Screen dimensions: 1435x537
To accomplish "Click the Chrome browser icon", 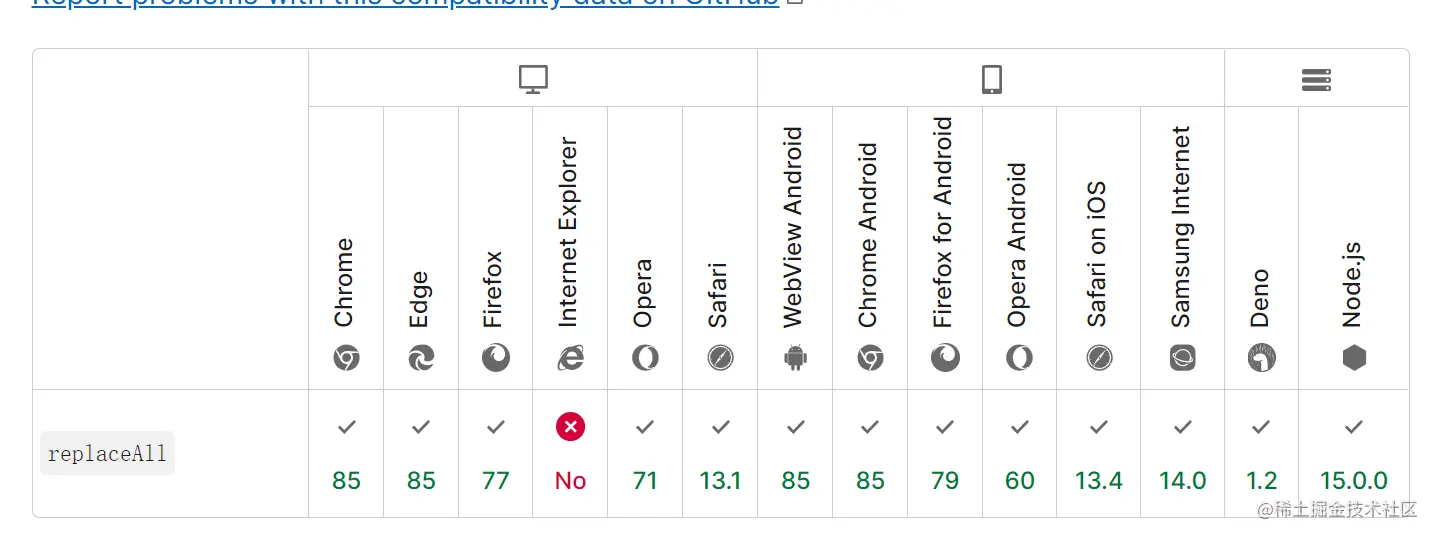I will pos(346,358).
